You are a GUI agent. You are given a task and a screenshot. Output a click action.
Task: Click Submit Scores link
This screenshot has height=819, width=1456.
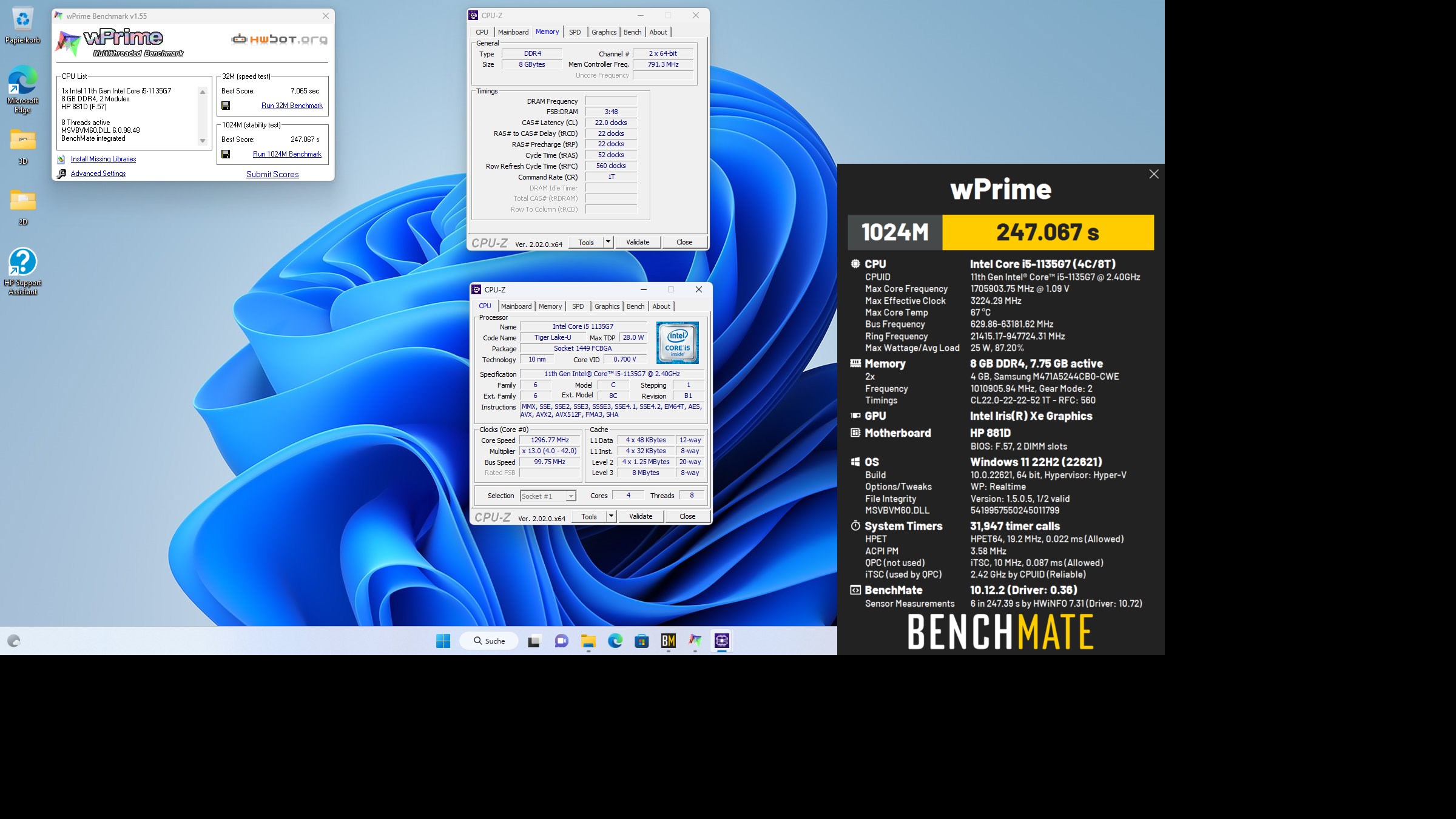pos(272,174)
